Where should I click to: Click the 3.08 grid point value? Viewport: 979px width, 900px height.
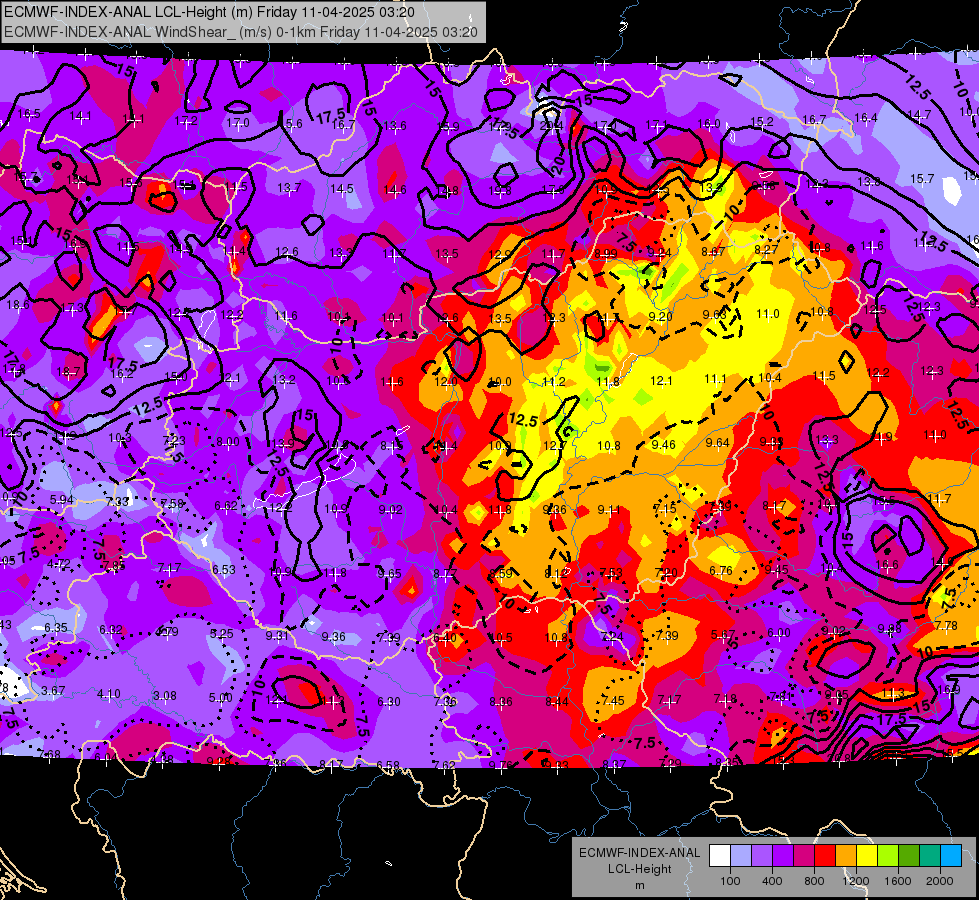(x=164, y=696)
